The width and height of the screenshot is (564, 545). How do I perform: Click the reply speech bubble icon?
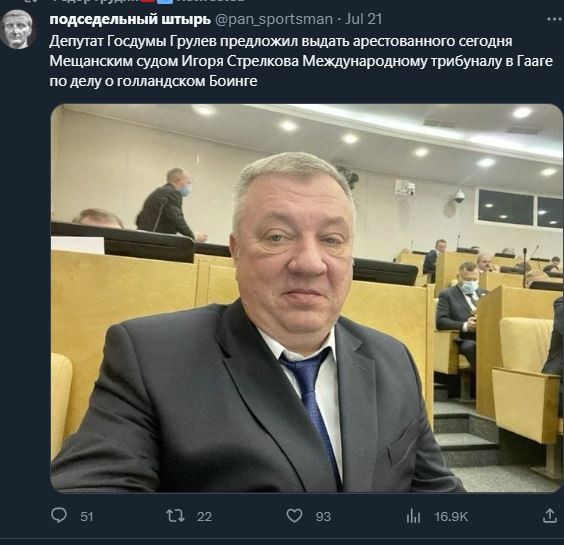tap(59, 516)
